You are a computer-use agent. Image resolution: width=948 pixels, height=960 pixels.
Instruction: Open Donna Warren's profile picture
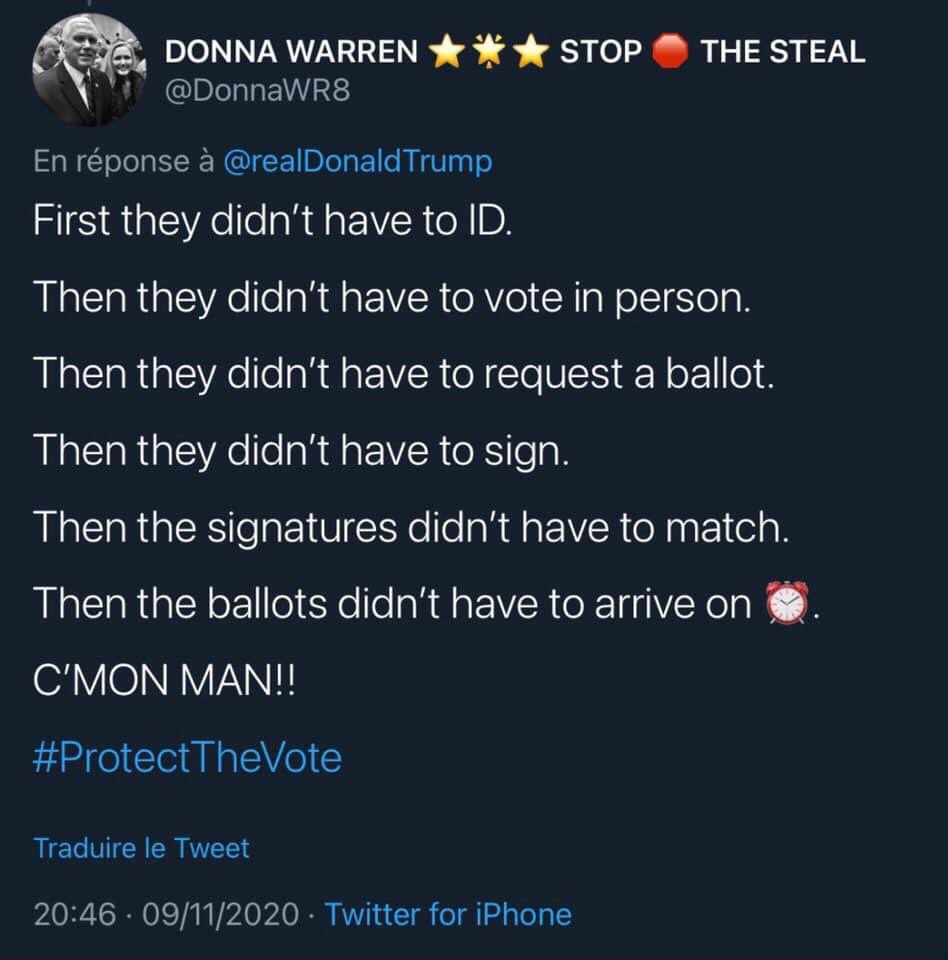click(90, 70)
